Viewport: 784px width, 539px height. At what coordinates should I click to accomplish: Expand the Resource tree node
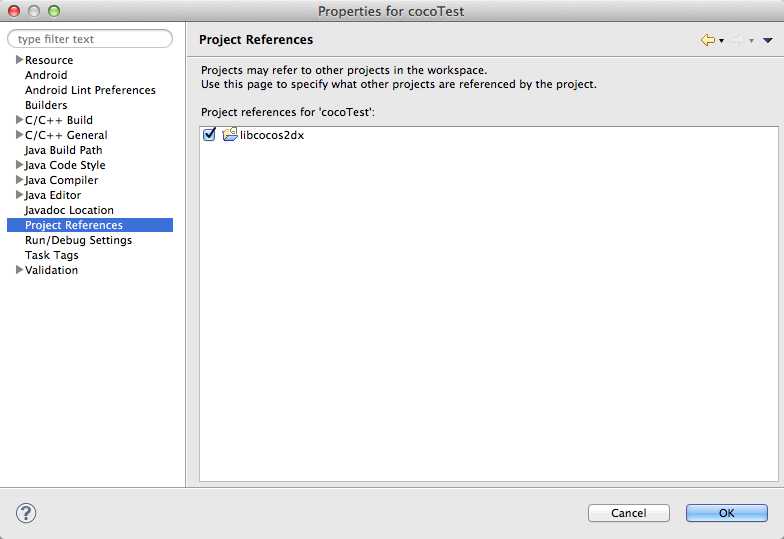pos(19,60)
